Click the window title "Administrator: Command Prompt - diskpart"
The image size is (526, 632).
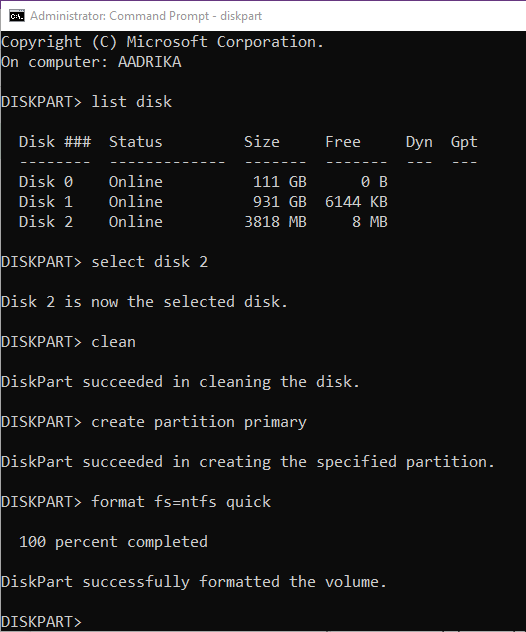tap(146, 16)
